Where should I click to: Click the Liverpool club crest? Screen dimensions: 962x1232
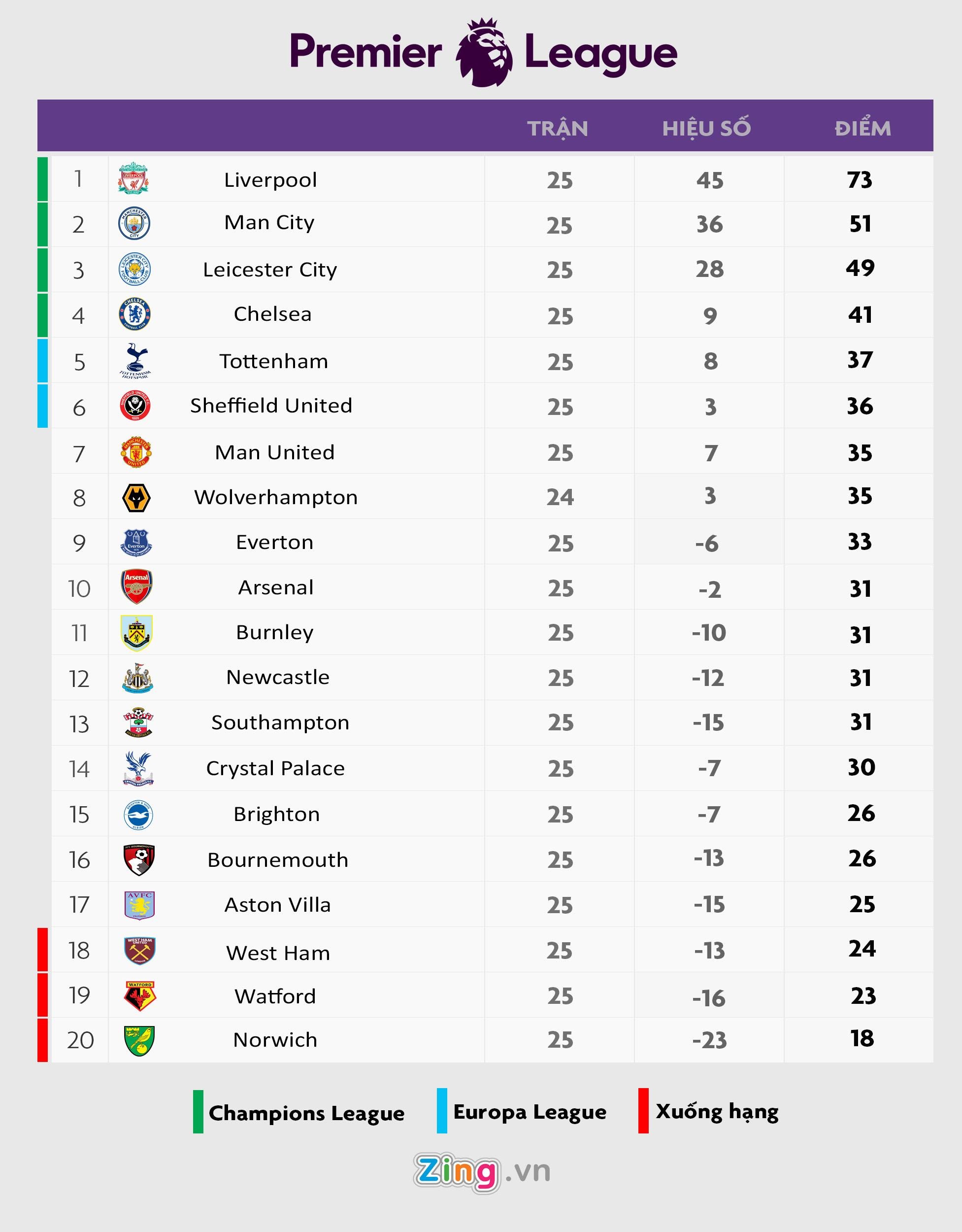tap(133, 178)
